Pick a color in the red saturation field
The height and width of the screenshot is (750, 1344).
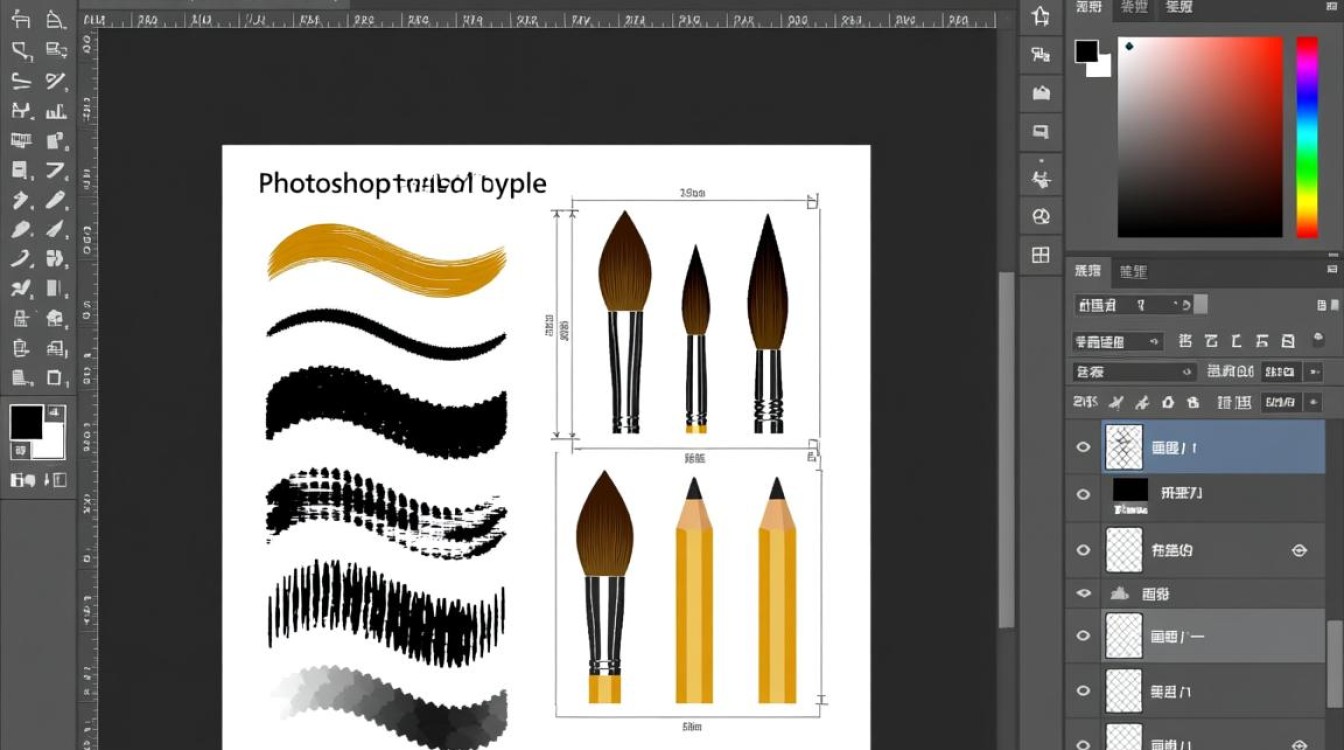[x=1199, y=137]
